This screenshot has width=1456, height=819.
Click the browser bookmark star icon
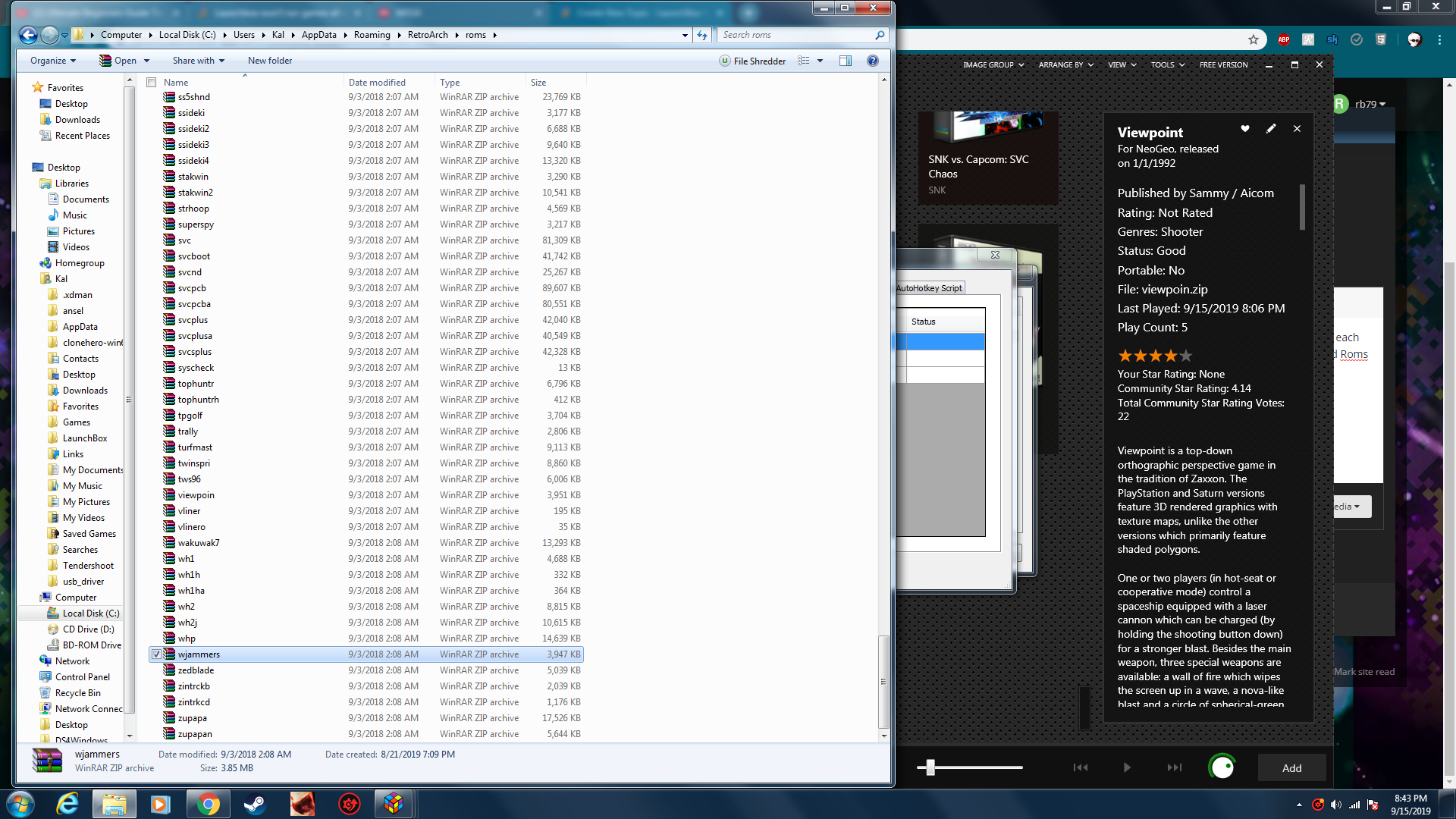1254,39
